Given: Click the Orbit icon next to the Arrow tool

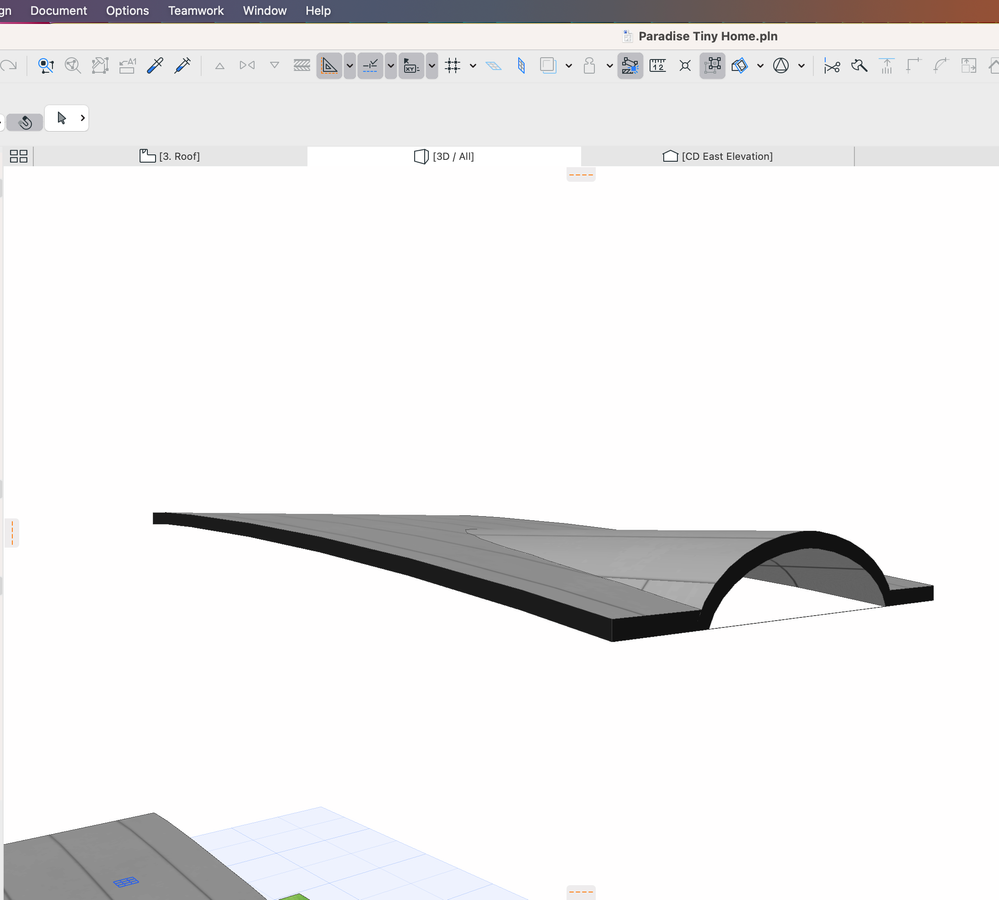Looking at the screenshot, I should pyautogui.click(x=23, y=121).
